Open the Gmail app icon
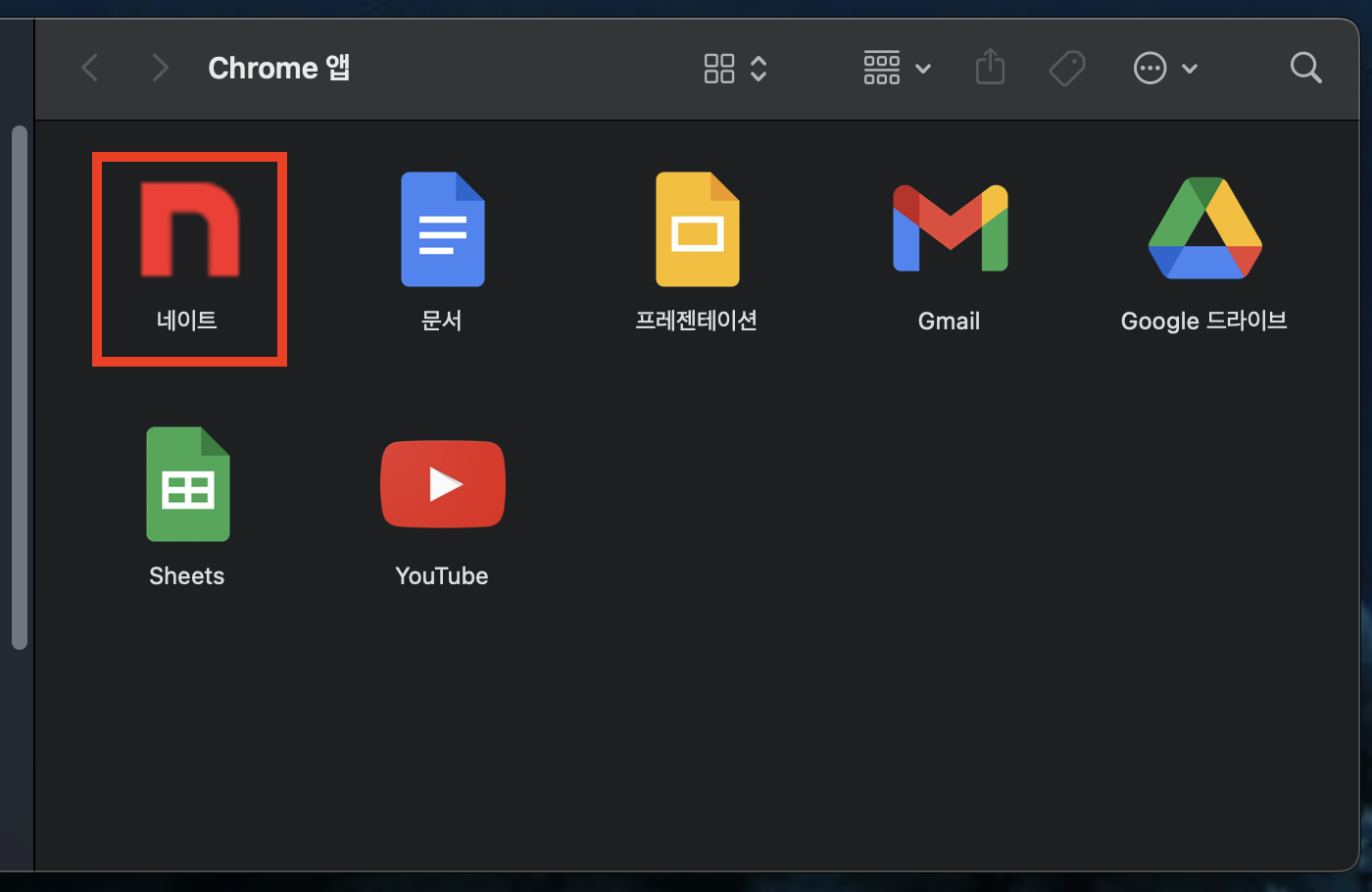1372x892 pixels. 951,228
